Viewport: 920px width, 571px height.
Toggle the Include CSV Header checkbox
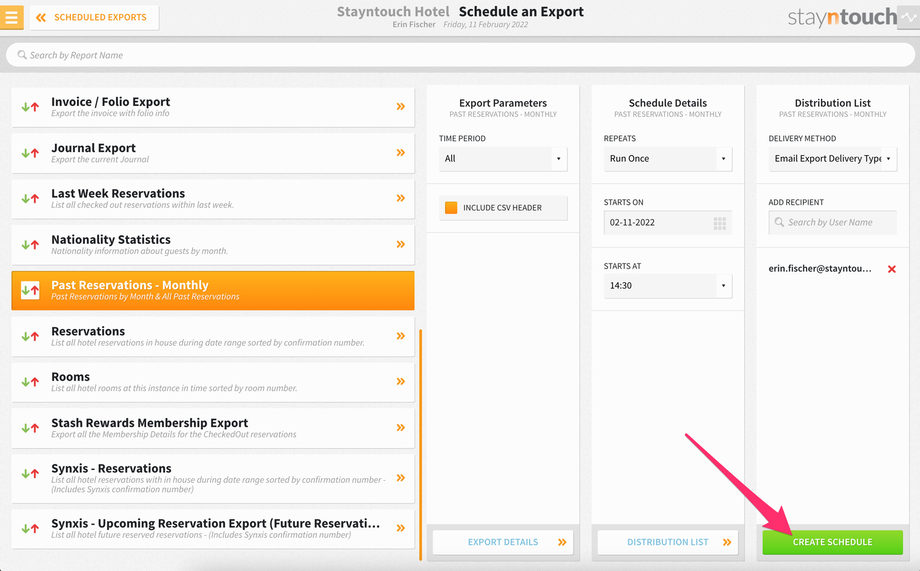click(x=451, y=208)
